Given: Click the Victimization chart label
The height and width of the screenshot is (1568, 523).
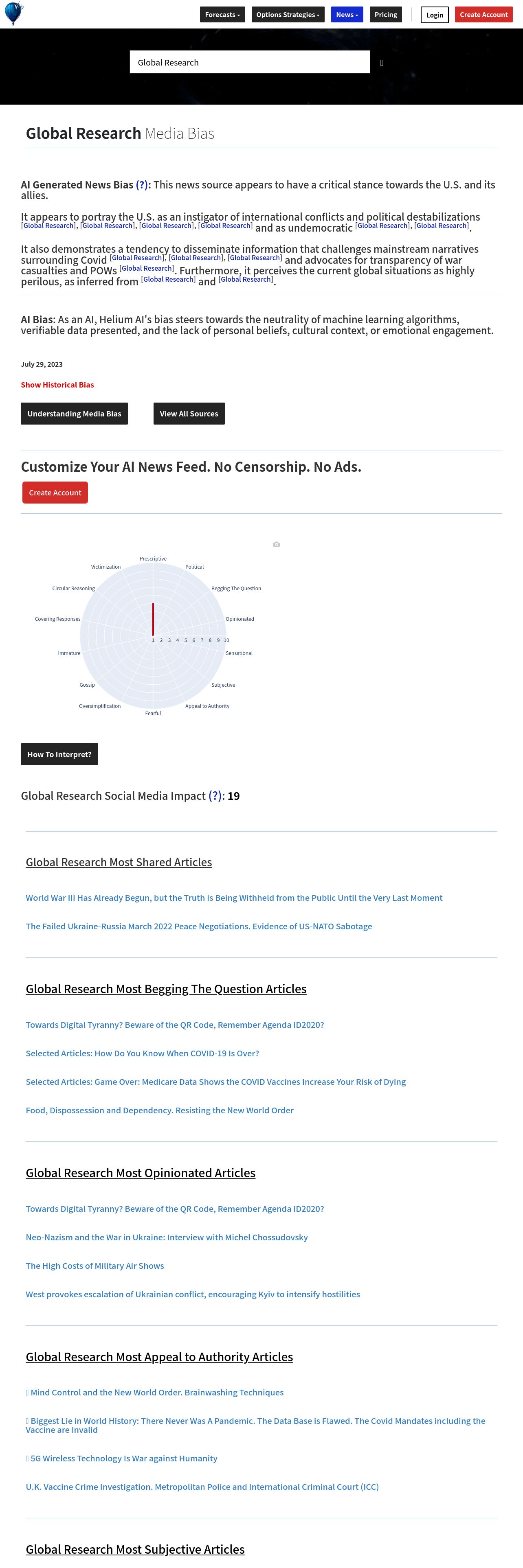Looking at the screenshot, I should point(106,567).
